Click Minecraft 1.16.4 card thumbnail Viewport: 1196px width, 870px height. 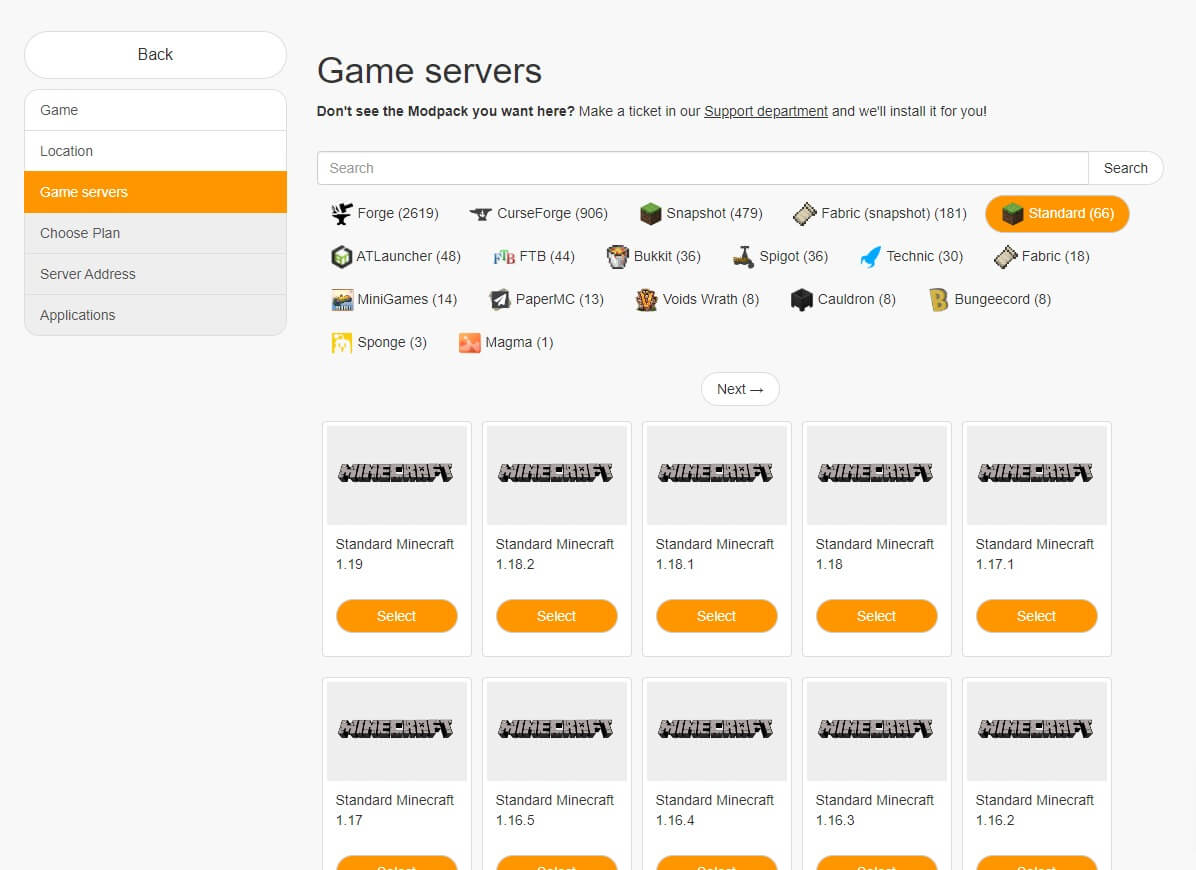pos(717,731)
